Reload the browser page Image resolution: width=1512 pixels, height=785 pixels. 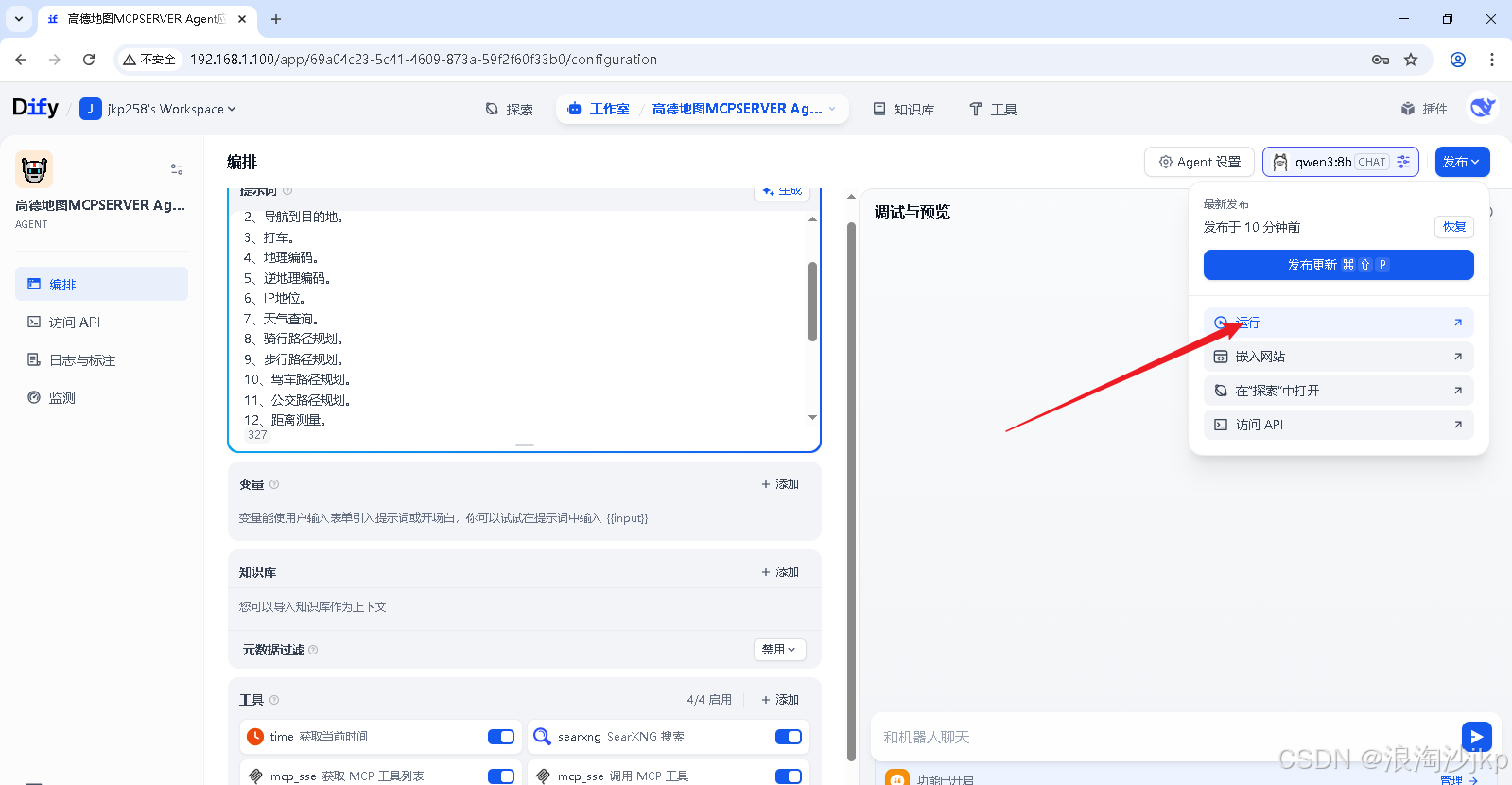coord(89,60)
